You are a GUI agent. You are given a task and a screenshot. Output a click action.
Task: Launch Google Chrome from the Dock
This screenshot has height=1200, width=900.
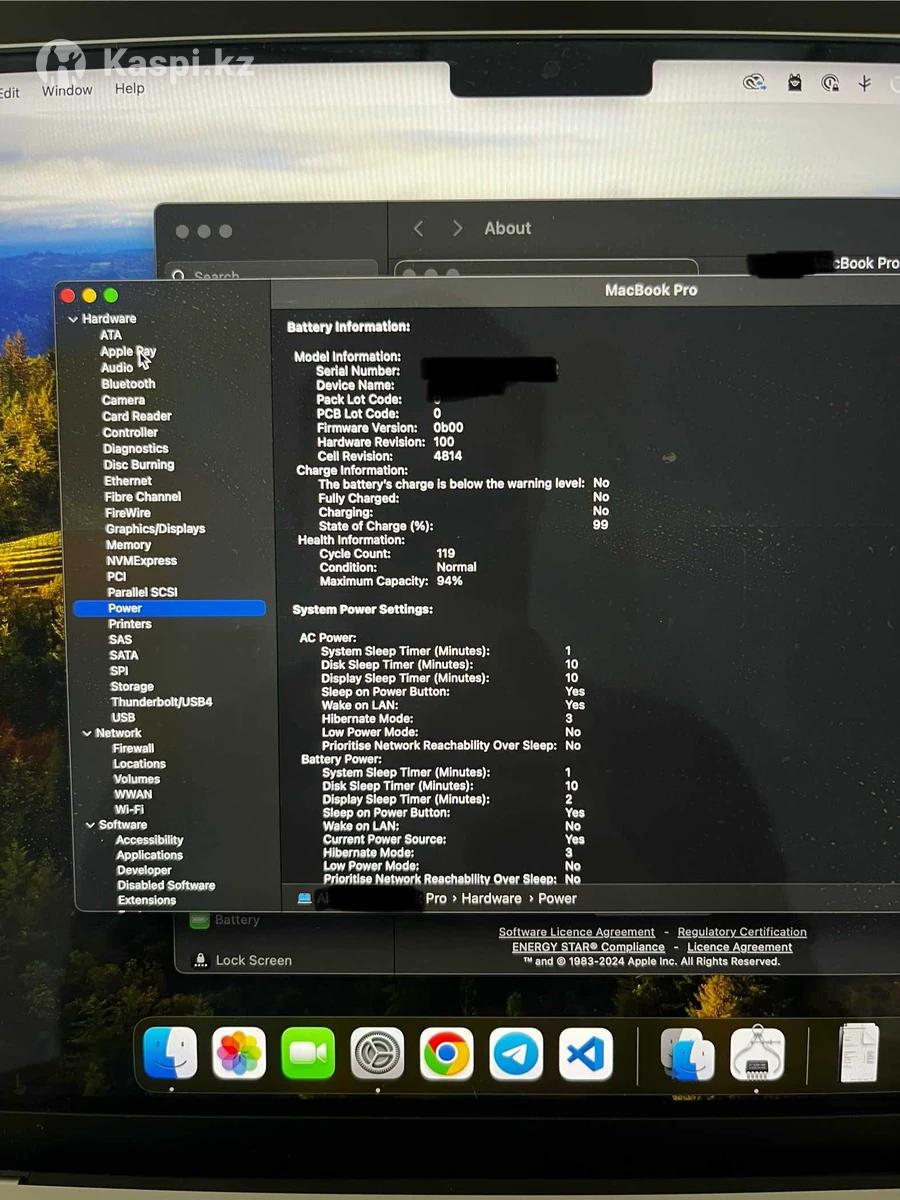(x=446, y=1053)
